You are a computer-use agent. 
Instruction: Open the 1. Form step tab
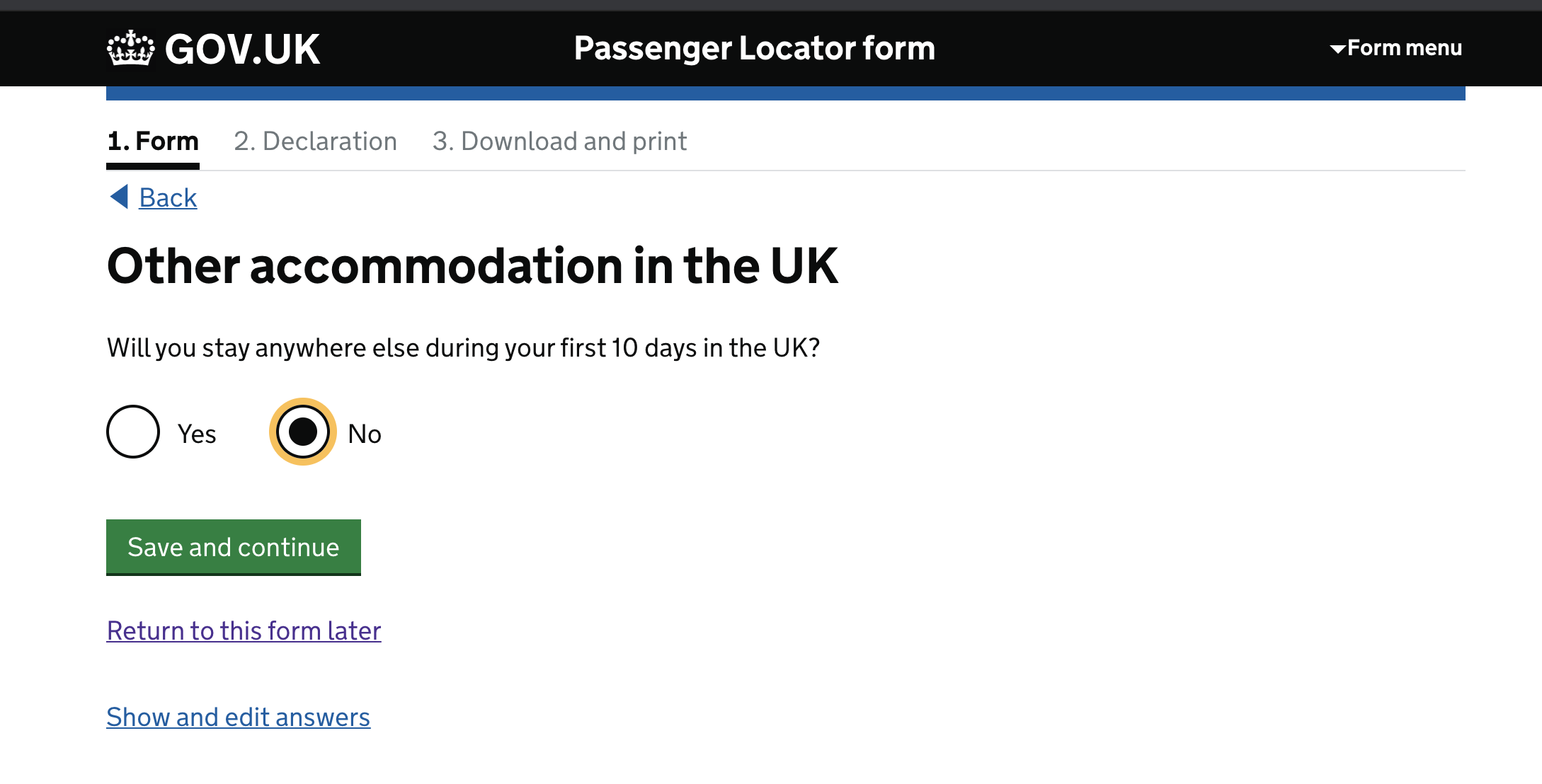153,142
